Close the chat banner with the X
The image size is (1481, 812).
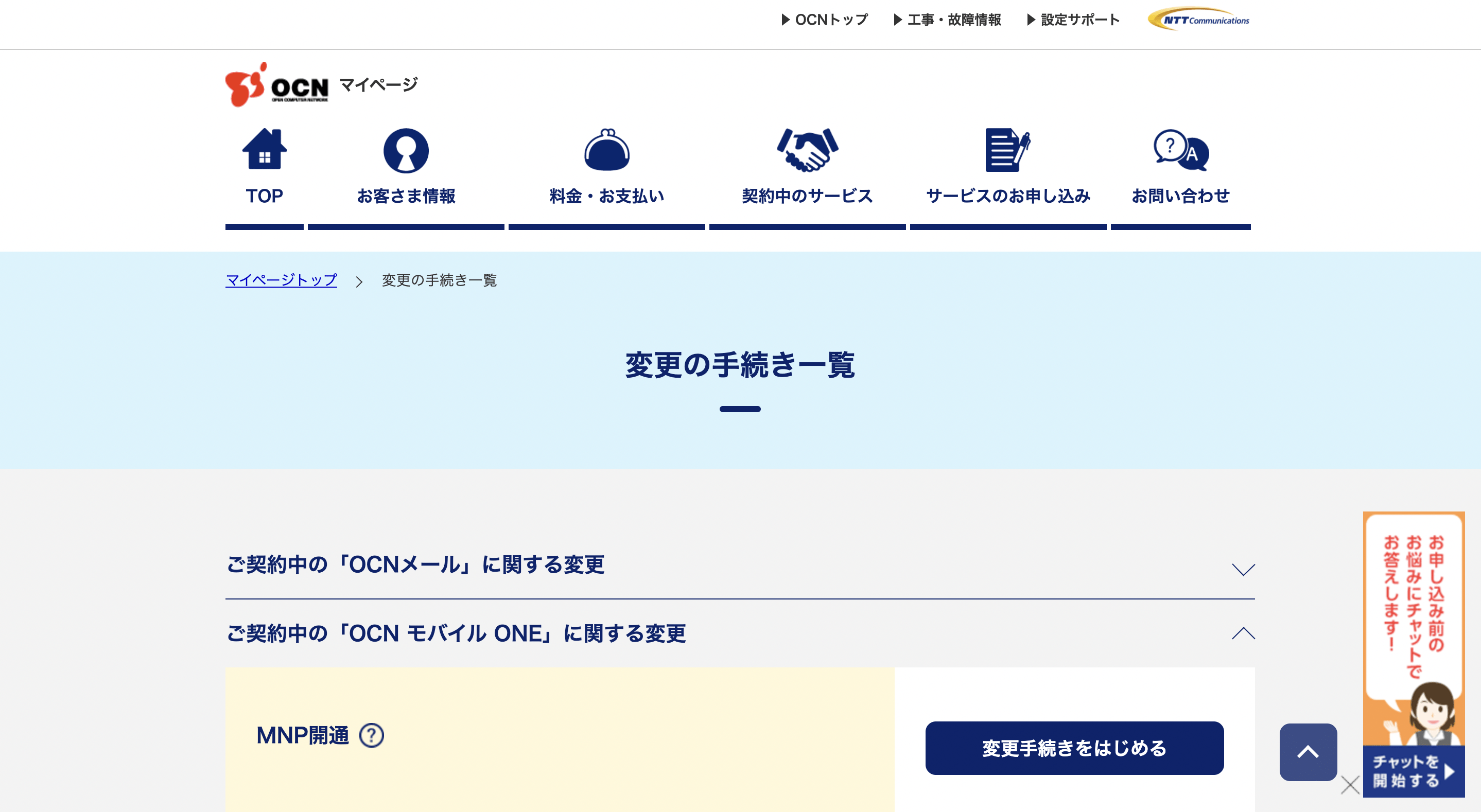[x=1350, y=784]
